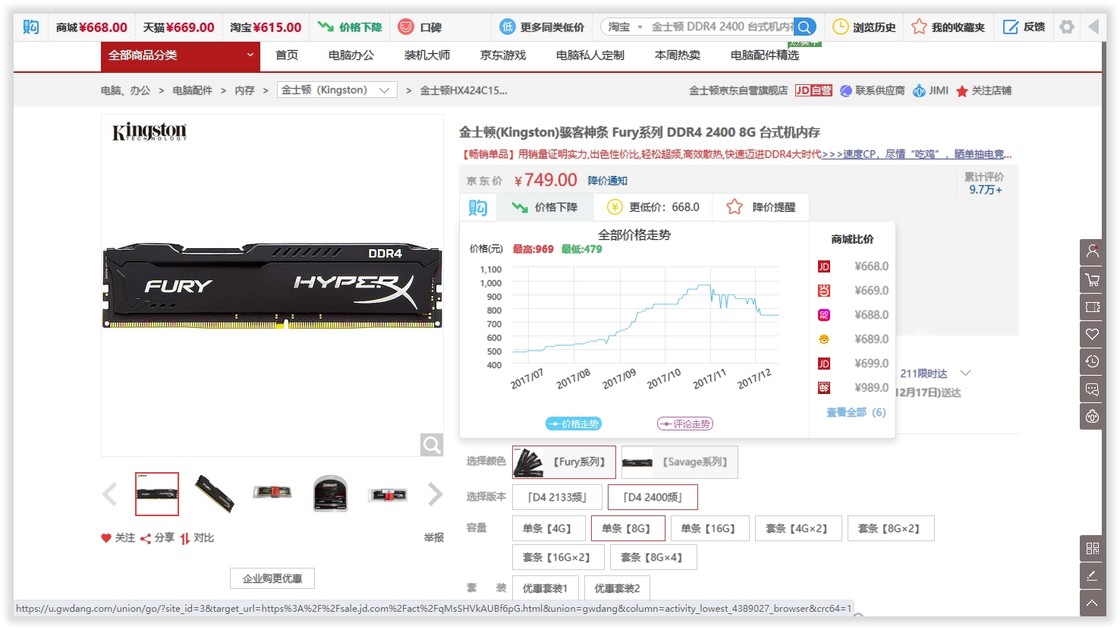Select the 优惠套装1 bundle
Screen dimensions: 1120x630
tap(545, 588)
